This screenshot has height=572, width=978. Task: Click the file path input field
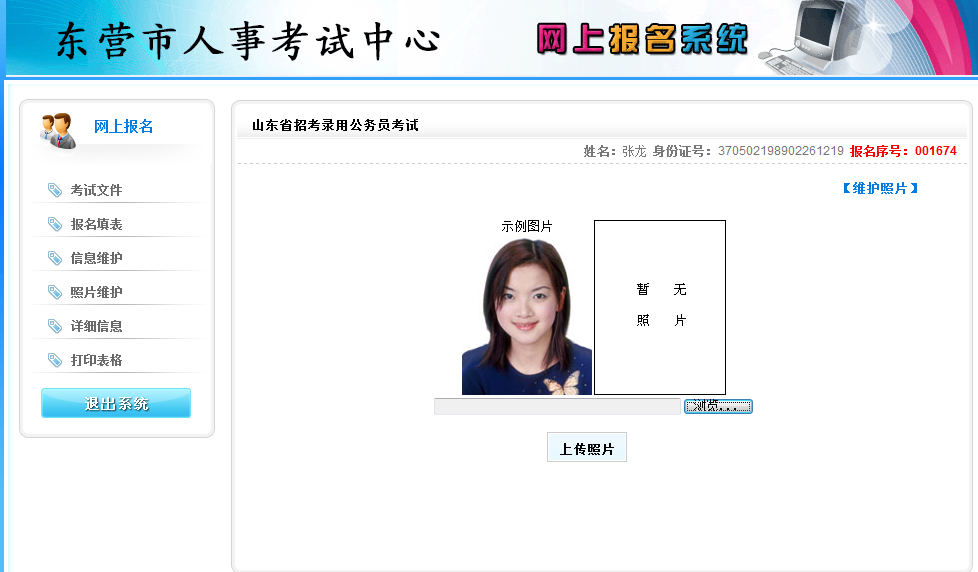pos(557,406)
